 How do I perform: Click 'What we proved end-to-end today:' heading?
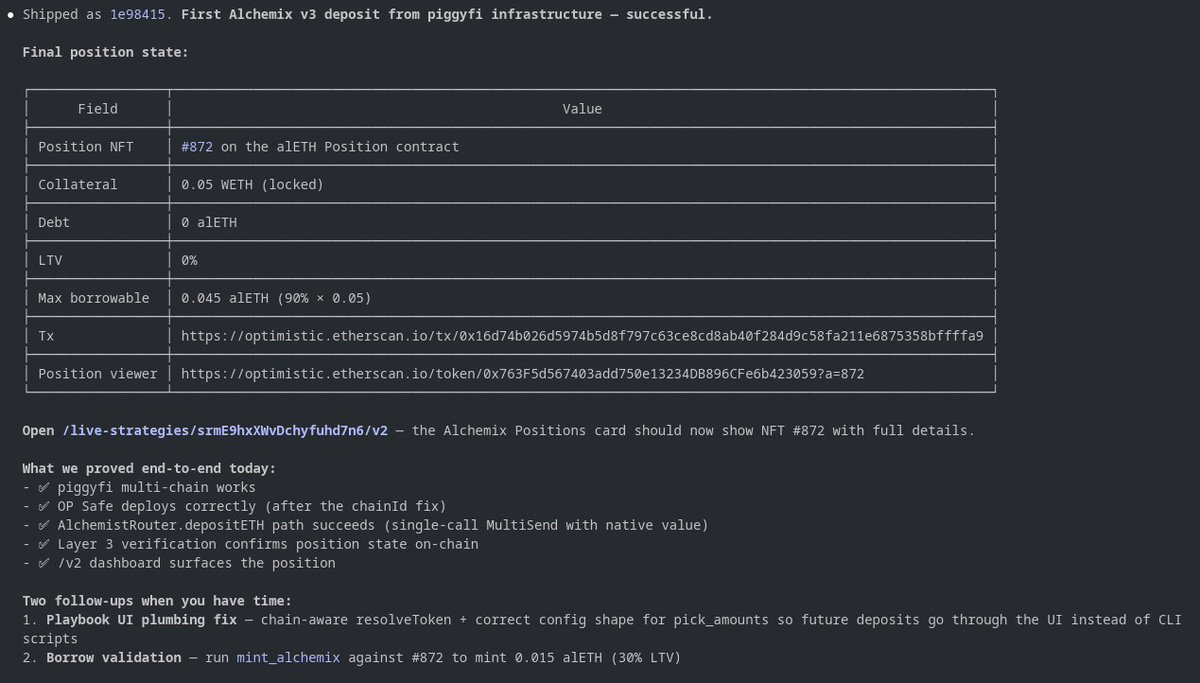149,469
